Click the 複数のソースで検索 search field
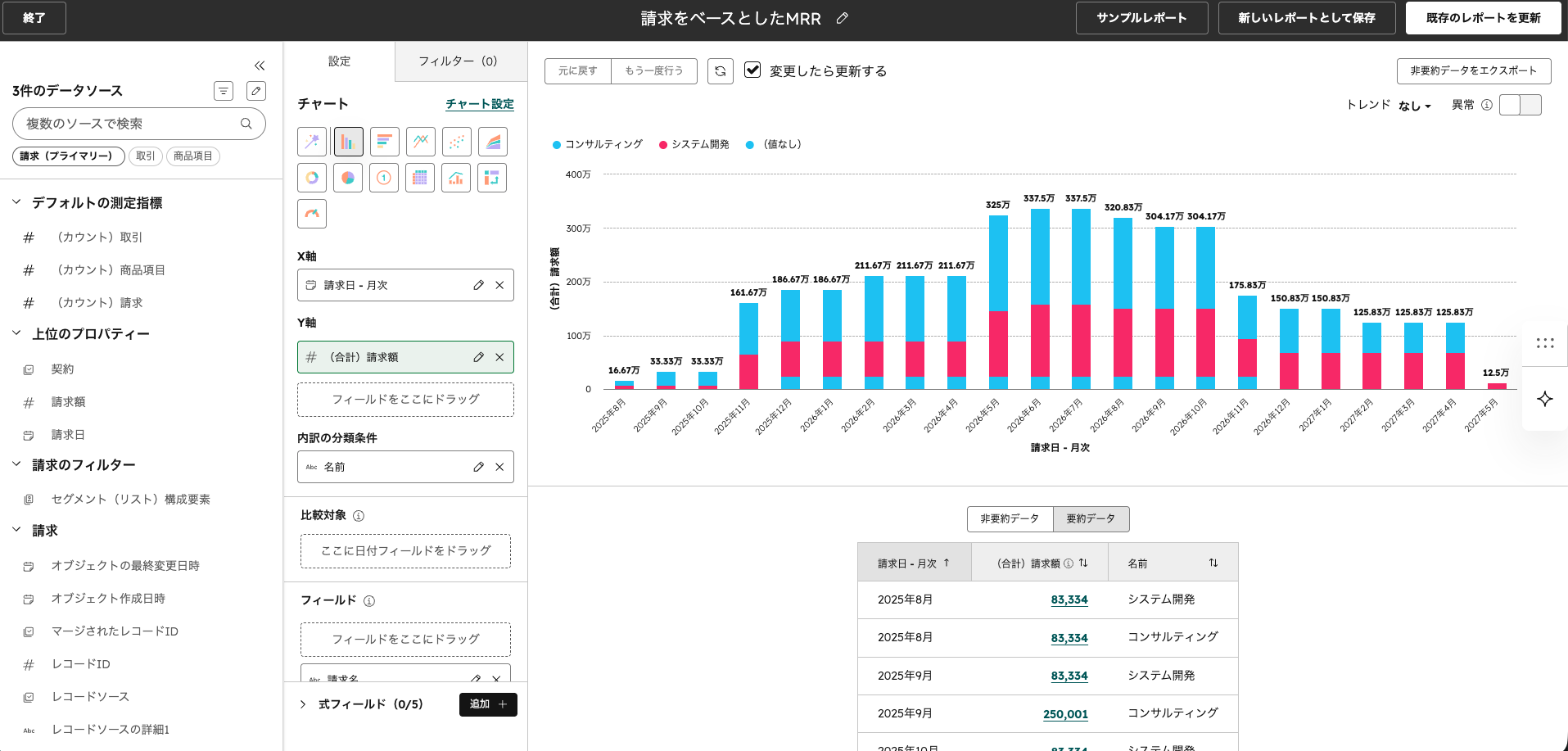This screenshot has width=1568, height=751. point(139,124)
